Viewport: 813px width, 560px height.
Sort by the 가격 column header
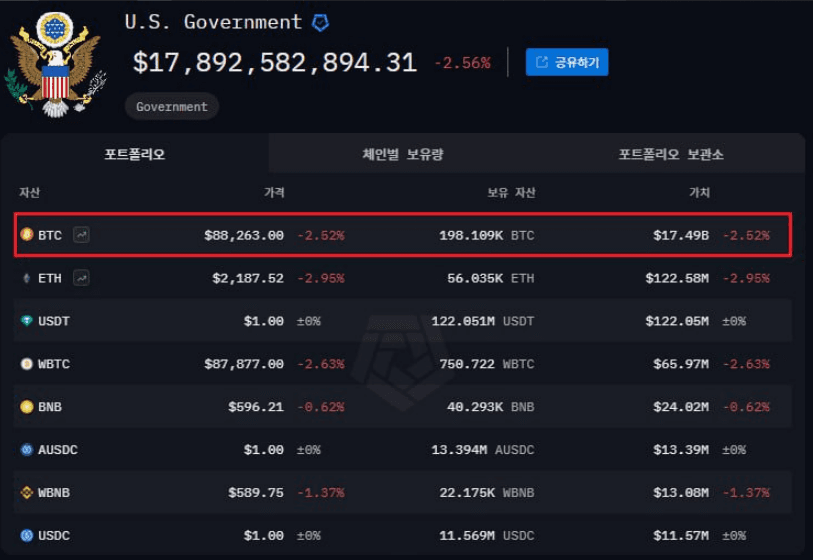pyautogui.click(x=273, y=192)
